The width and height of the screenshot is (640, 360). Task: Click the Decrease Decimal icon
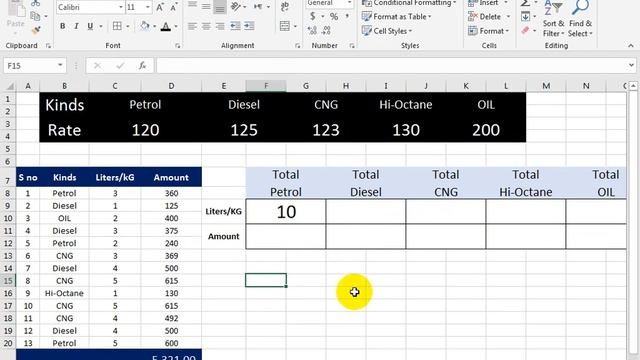point(326,30)
